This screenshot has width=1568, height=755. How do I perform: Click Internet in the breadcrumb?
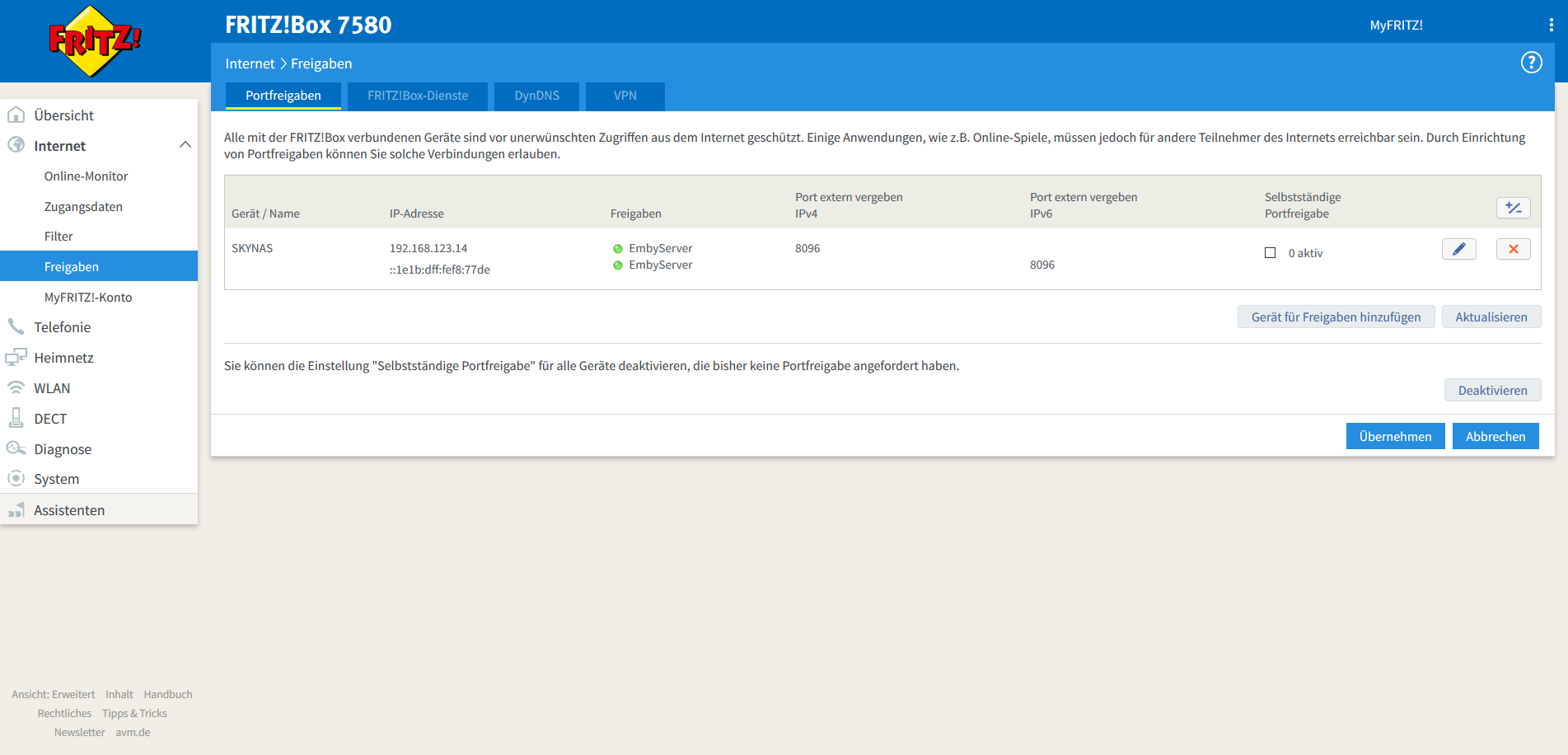(250, 63)
